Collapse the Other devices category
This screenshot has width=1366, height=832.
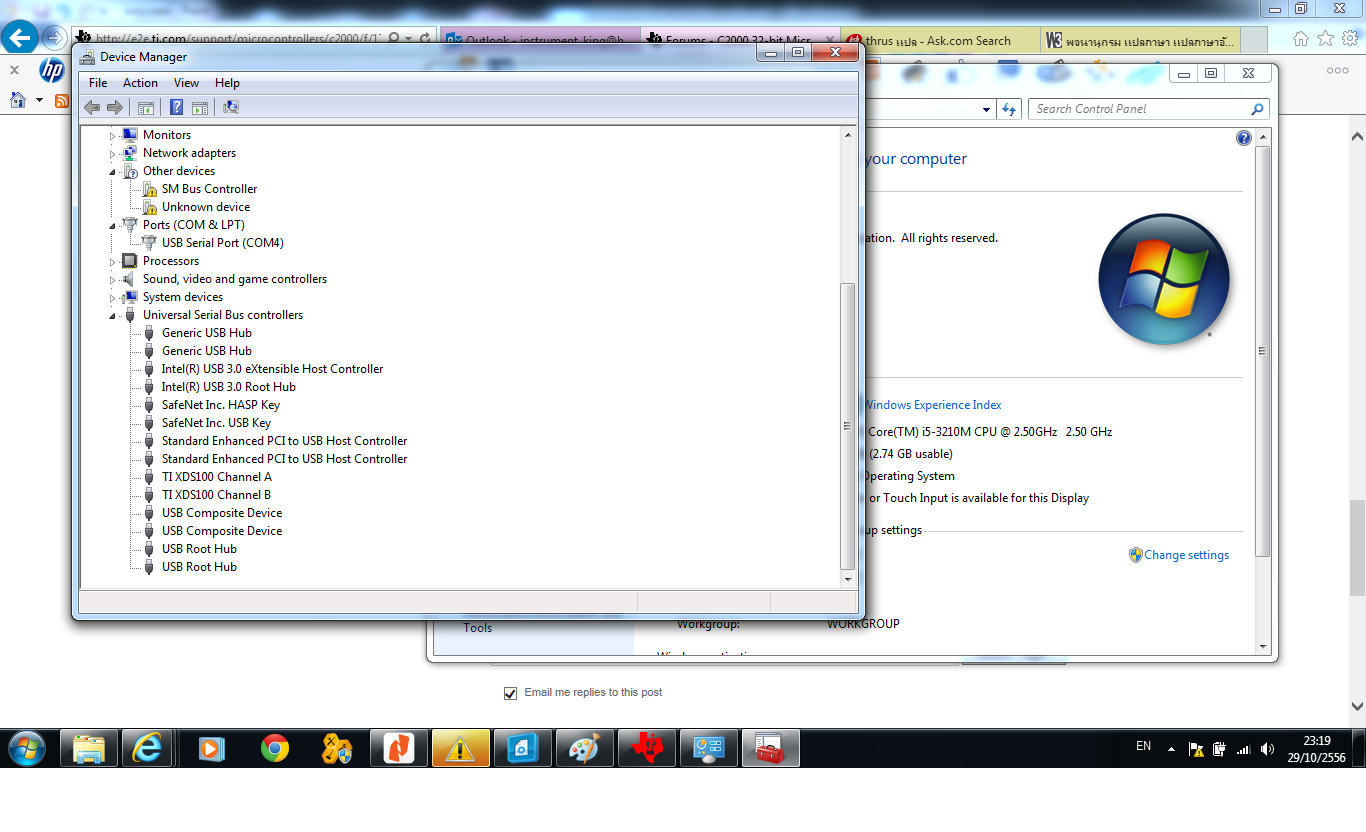click(113, 171)
